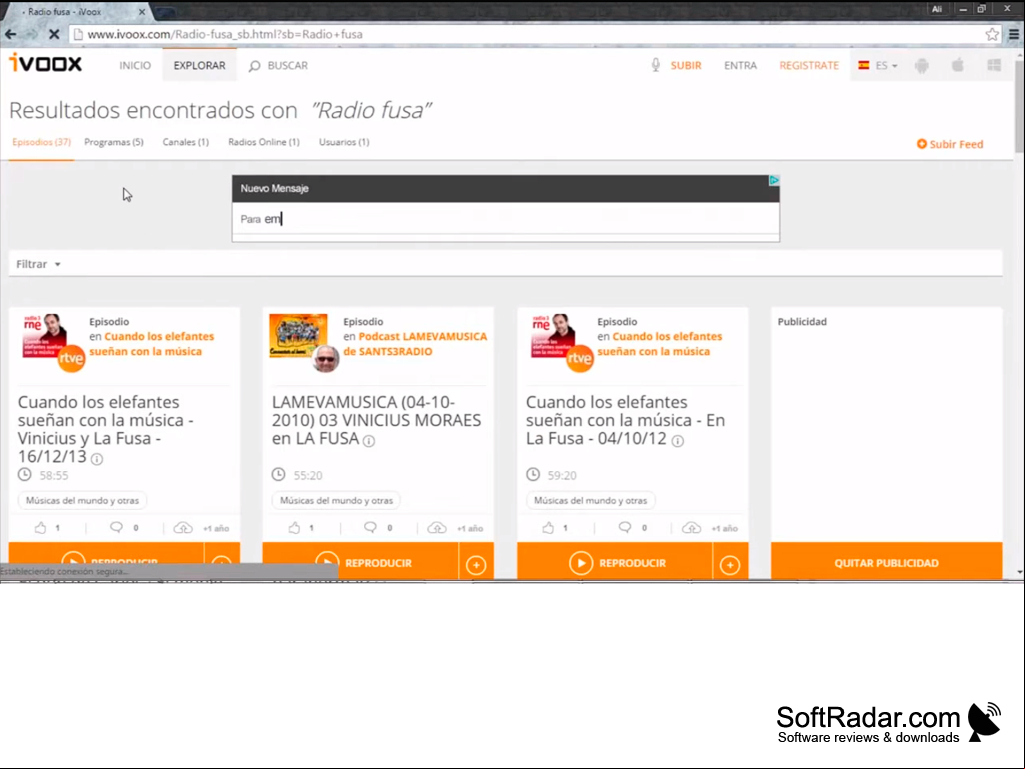Click the LAMEVAMUSICA episode thumbnail
The image size is (1025, 769).
(x=298, y=336)
